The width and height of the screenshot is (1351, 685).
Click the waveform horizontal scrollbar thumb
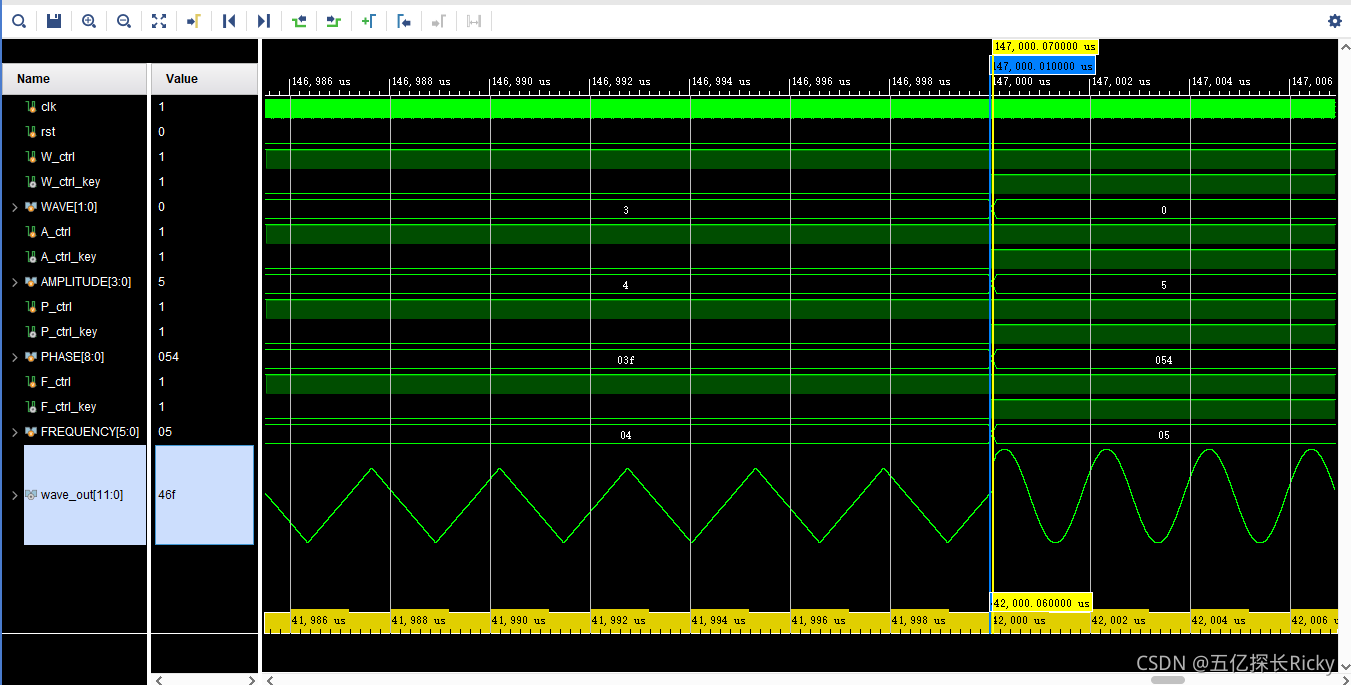click(1167, 680)
